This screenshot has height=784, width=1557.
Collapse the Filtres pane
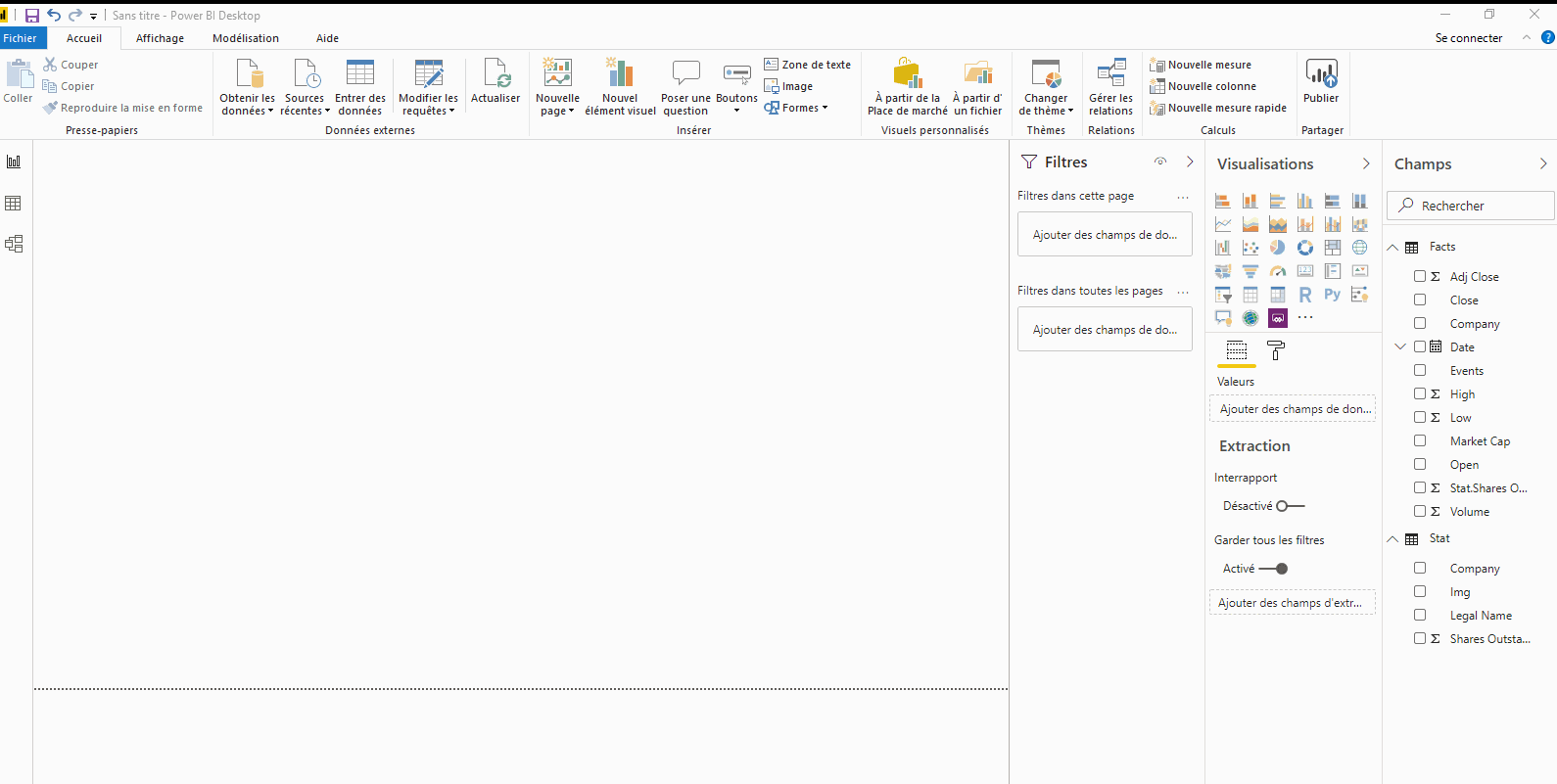tap(1190, 161)
